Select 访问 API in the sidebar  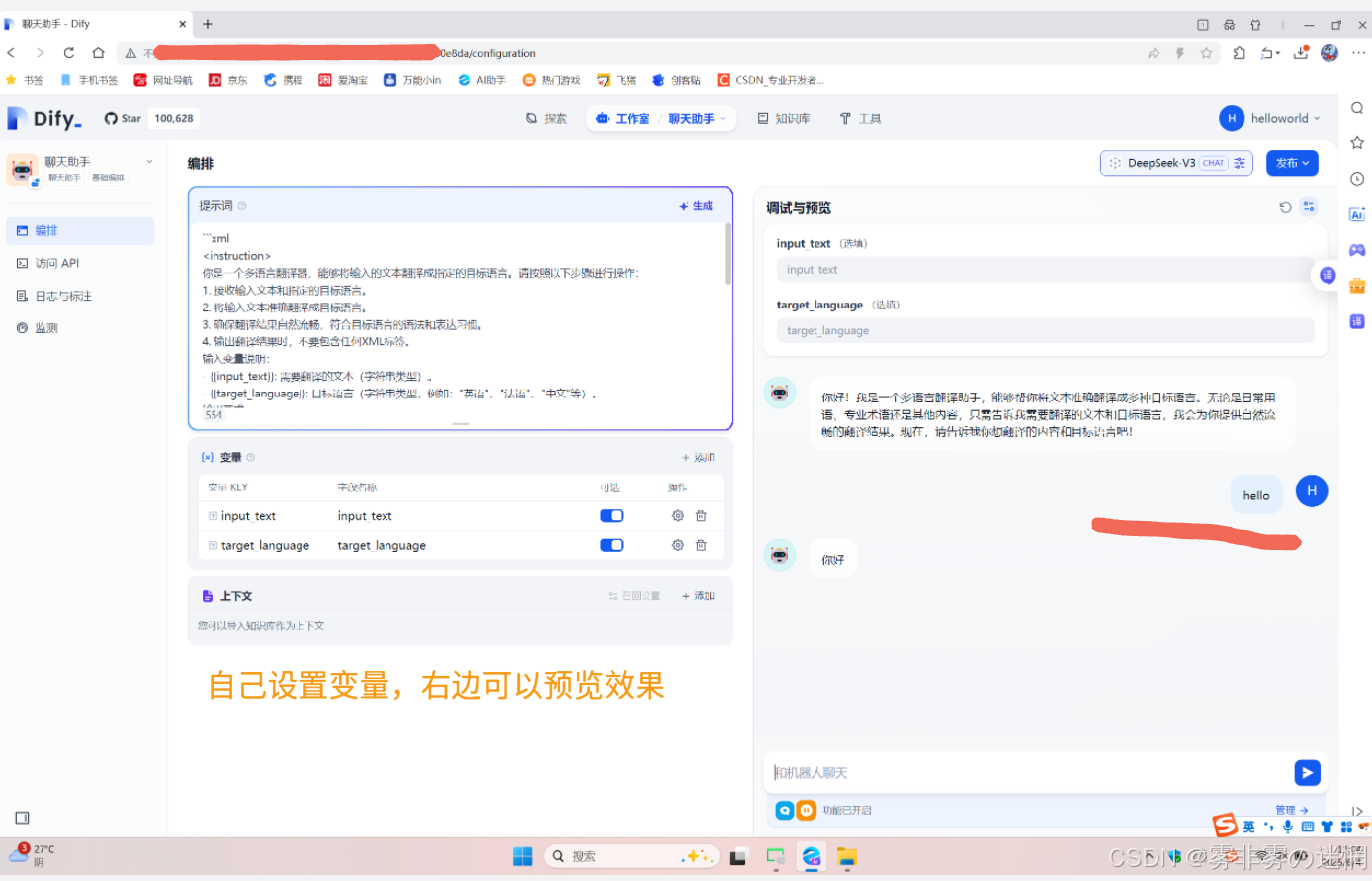point(80,263)
